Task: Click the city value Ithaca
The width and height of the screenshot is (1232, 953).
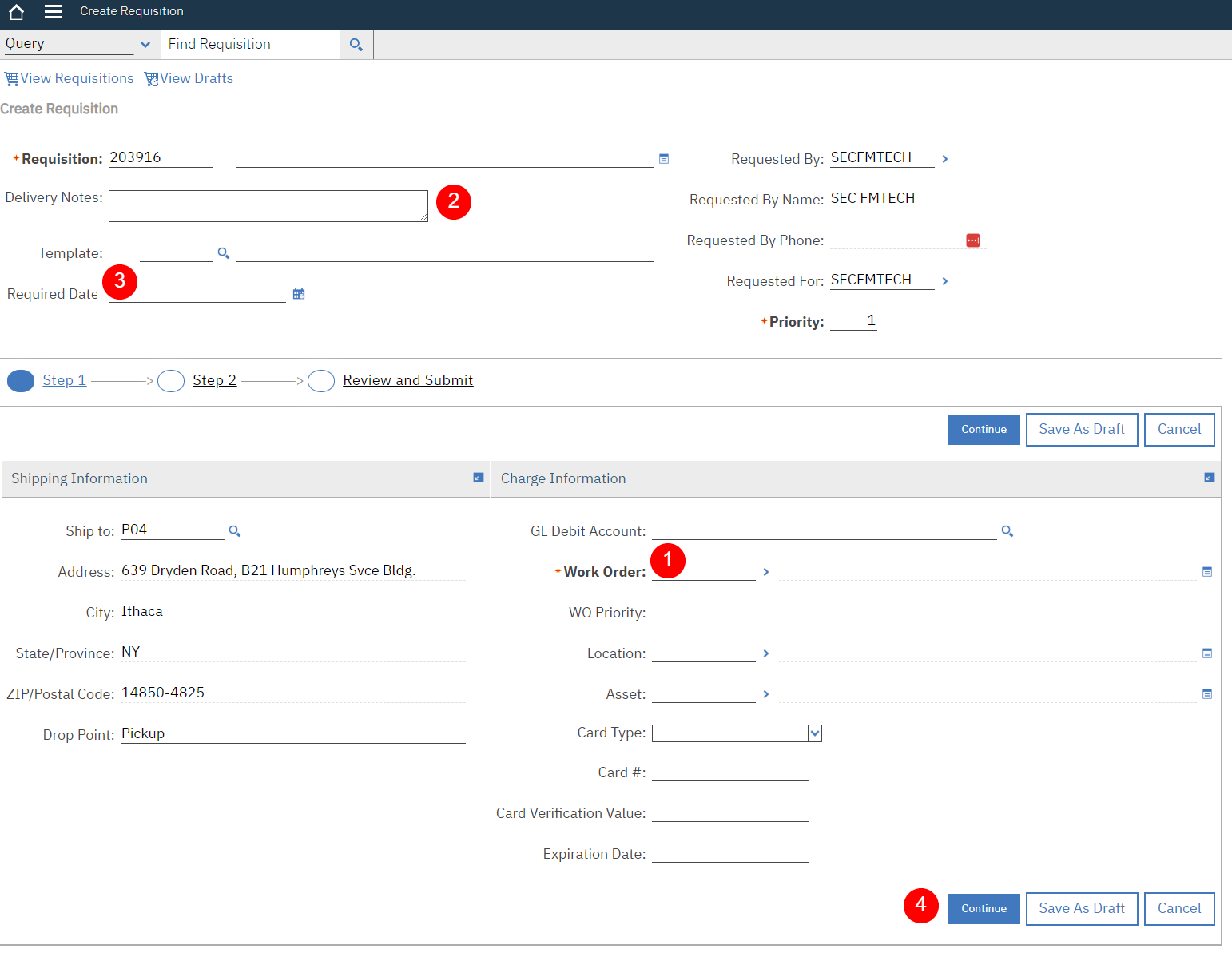Action: click(142, 611)
